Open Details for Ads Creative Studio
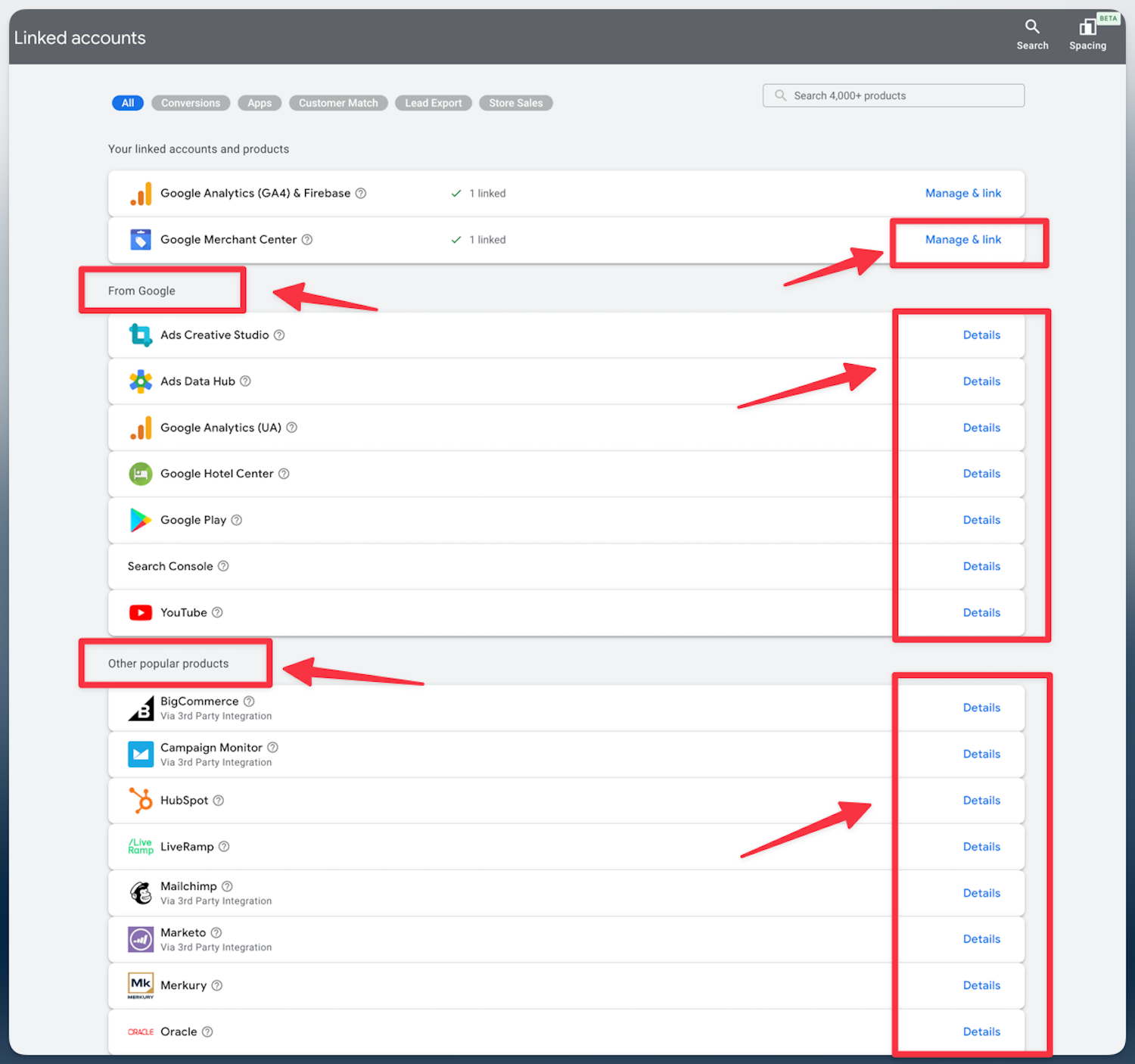 (x=981, y=335)
